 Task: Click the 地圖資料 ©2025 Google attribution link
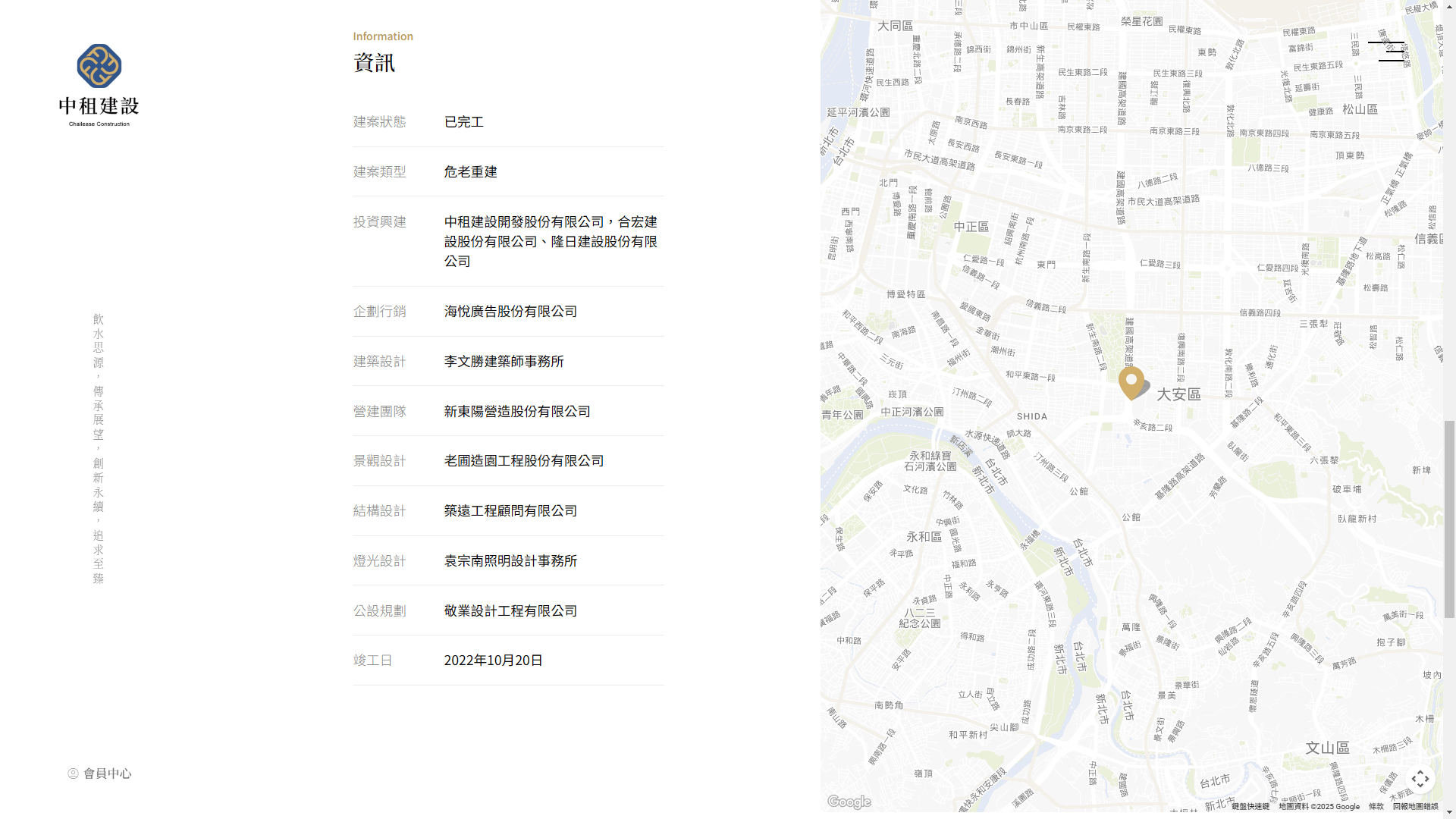(1318, 806)
